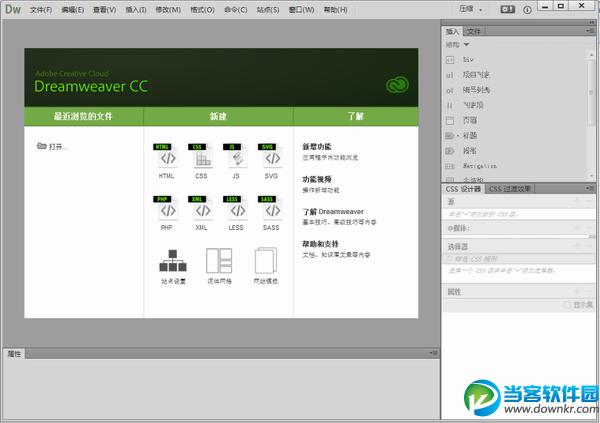Open the fluid grid layout (流体网格) icon
Viewport: 600px width, 423px height.
219,260
